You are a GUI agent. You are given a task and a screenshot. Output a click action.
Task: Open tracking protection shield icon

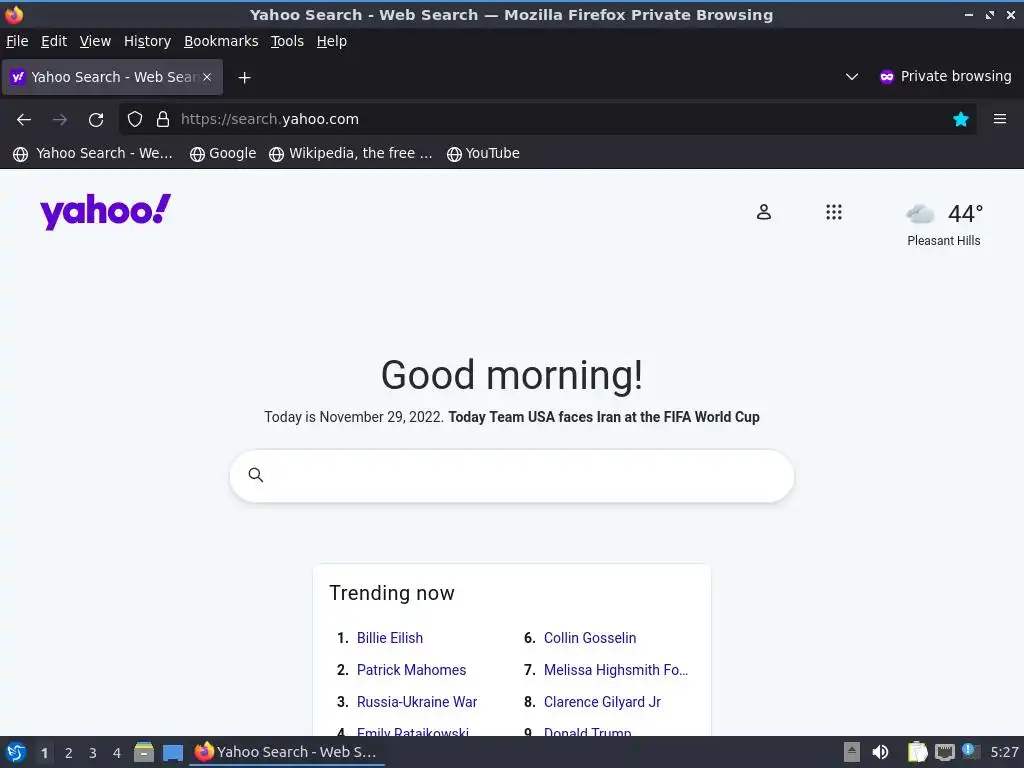pos(135,119)
